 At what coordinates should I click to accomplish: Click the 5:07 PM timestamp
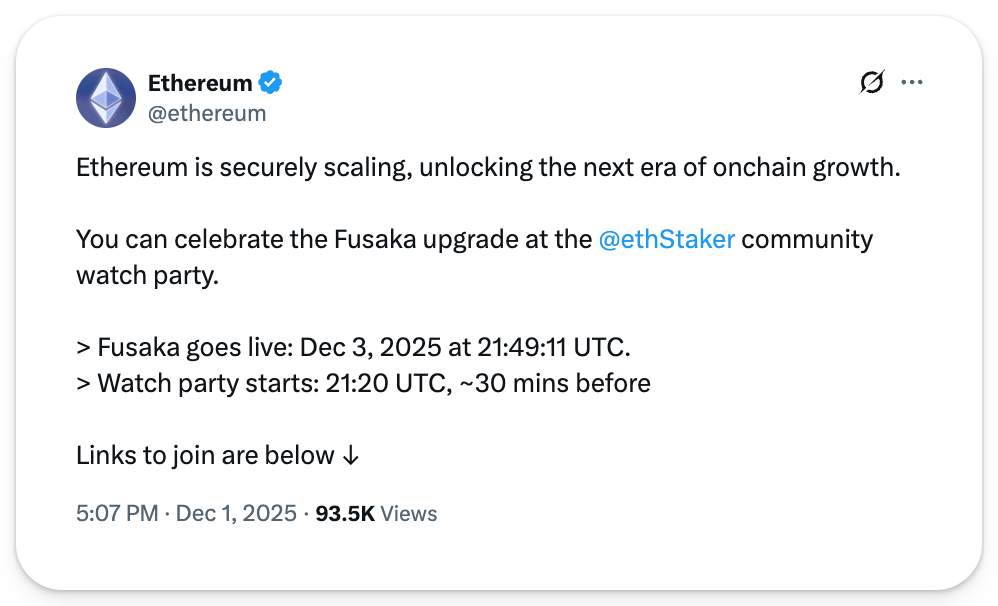pyautogui.click(x=117, y=514)
